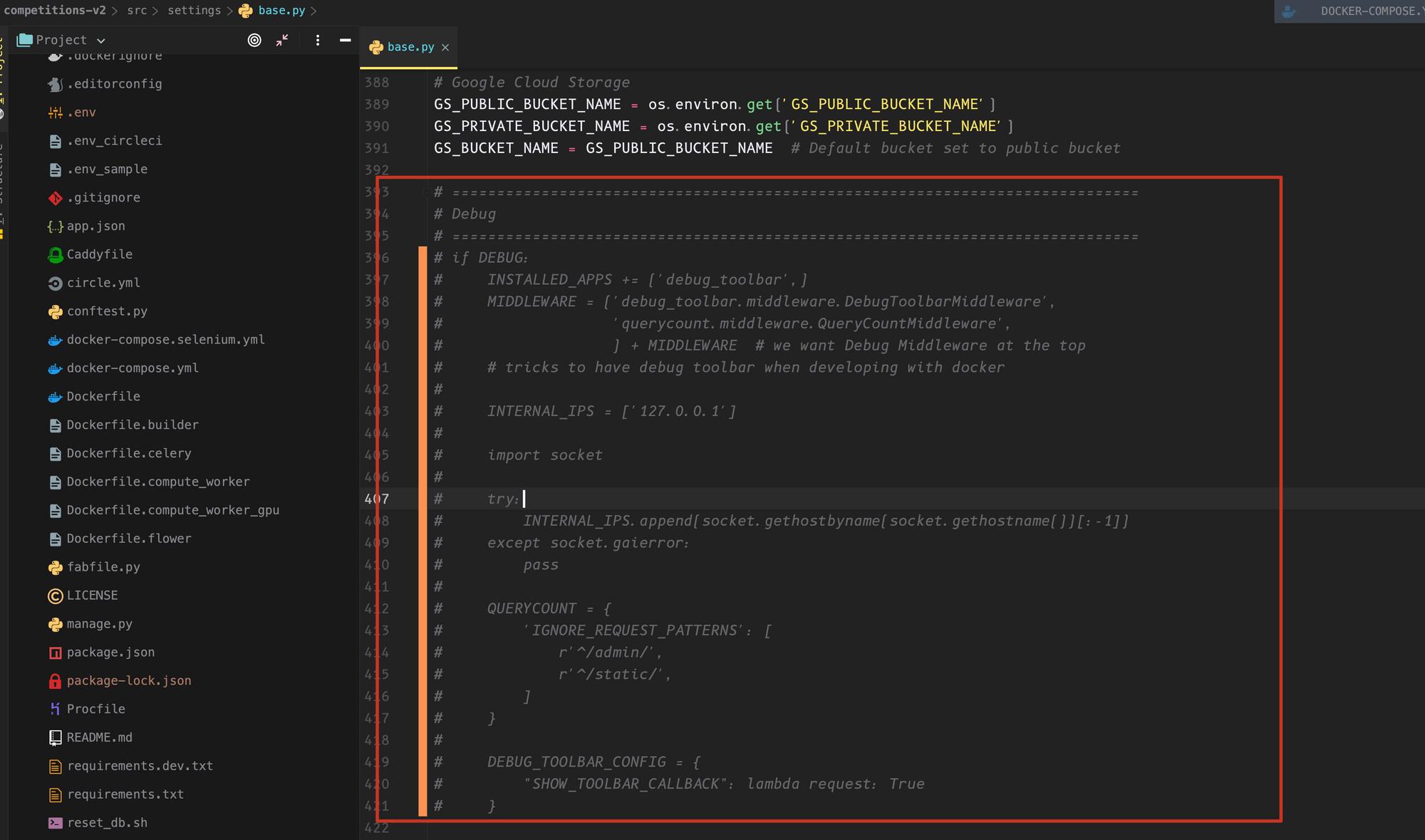Close the base.py editor tab
The image size is (1425, 840).
[x=445, y=47]
